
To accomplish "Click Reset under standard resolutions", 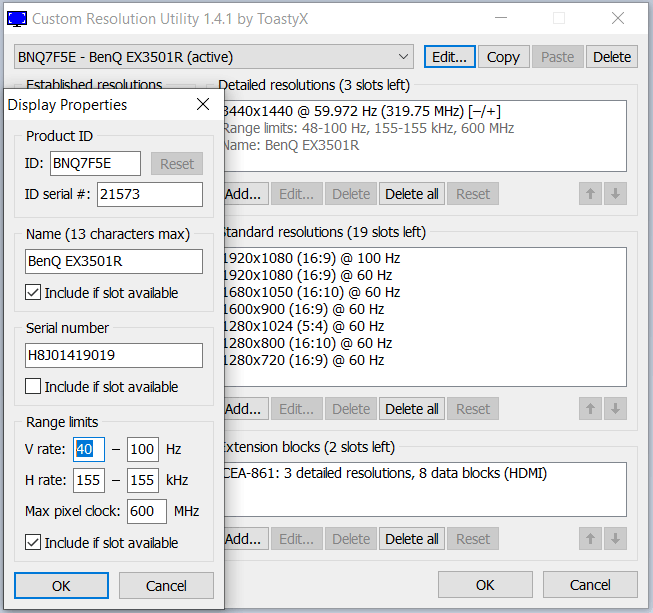I will point(473,409).
